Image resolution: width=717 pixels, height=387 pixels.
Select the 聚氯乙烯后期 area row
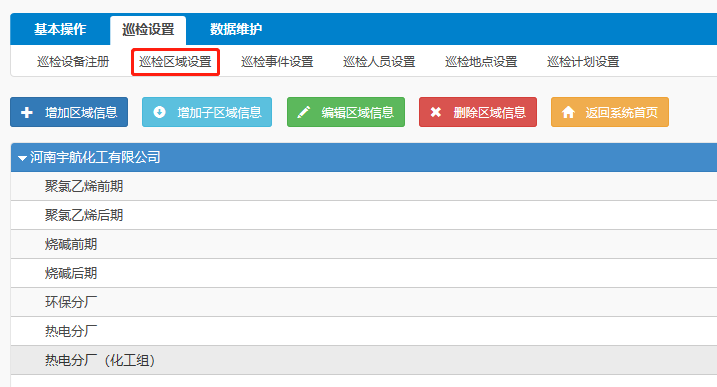tap(364, 215)
